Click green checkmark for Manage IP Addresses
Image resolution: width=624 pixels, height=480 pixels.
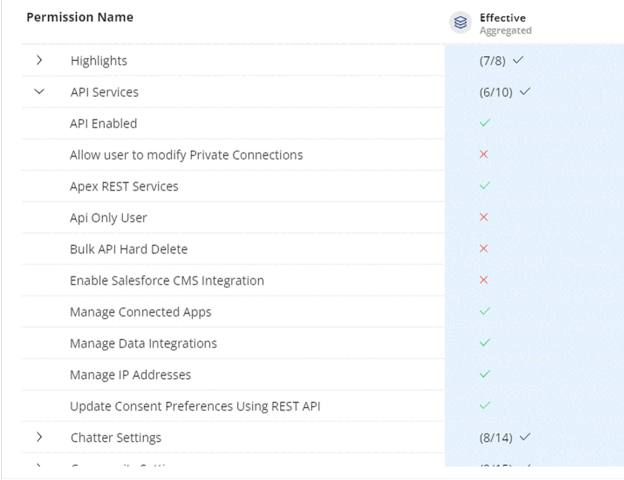[484, 374]
